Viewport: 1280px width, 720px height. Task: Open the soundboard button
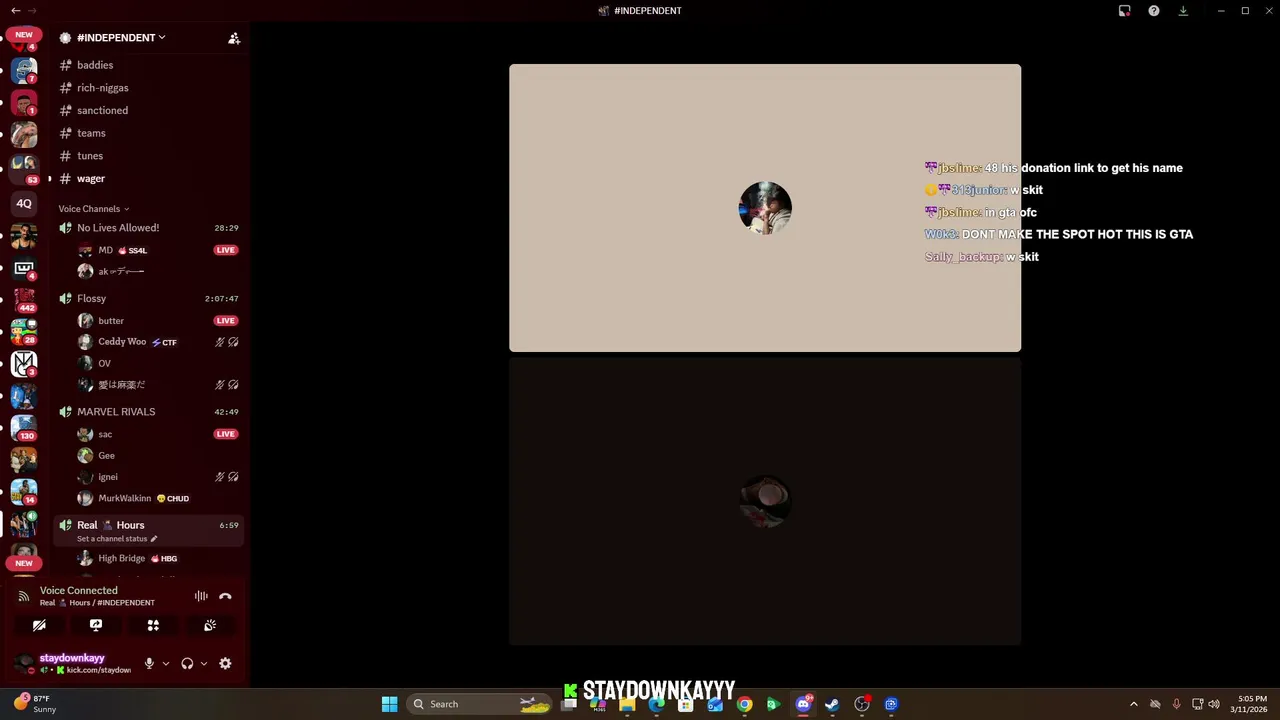pyautogui.click(x=210, y=625)
